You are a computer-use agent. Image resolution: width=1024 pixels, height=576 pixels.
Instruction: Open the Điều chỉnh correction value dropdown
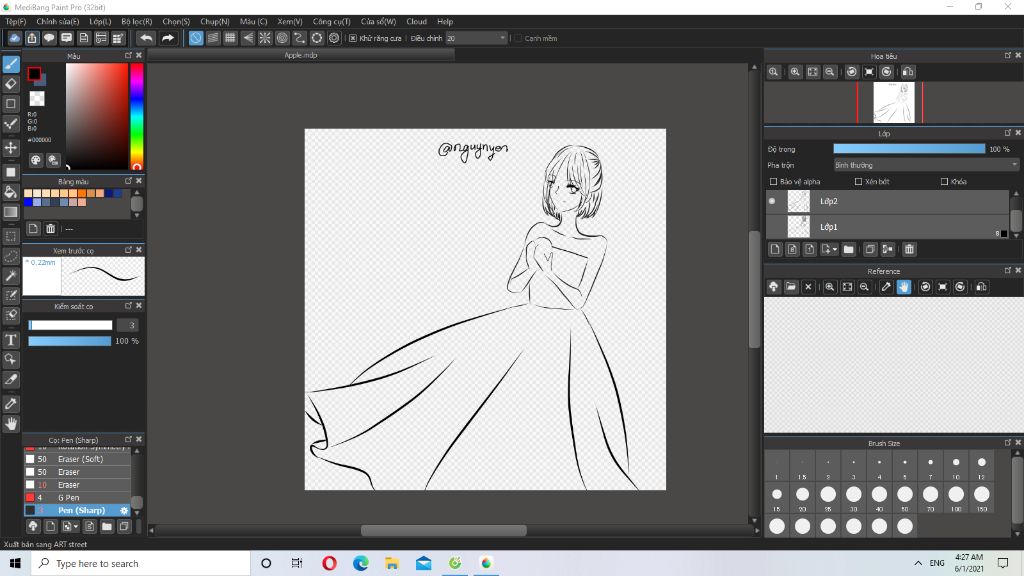(x=477, y=39)
